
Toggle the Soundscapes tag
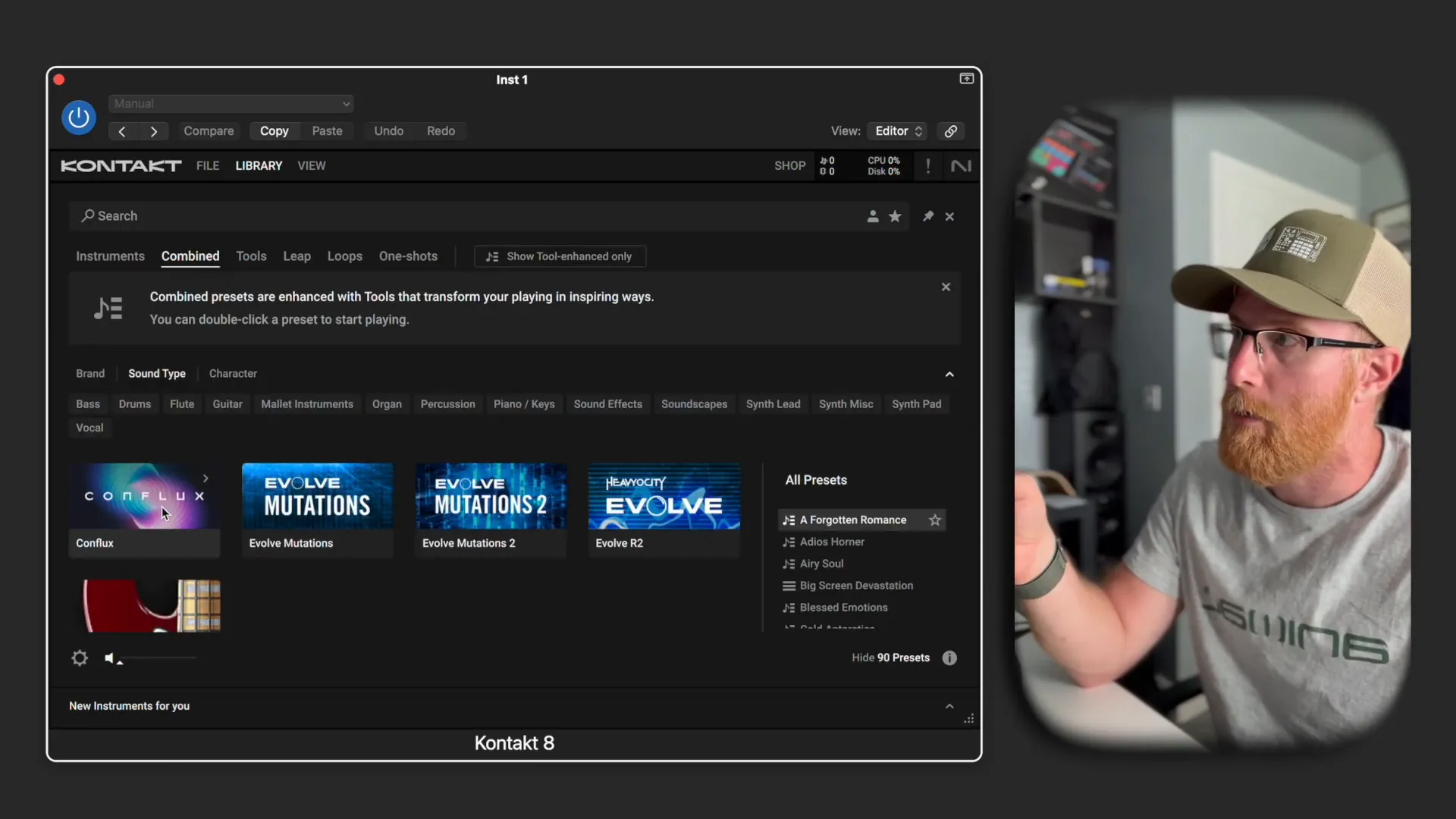pos(694,404)
